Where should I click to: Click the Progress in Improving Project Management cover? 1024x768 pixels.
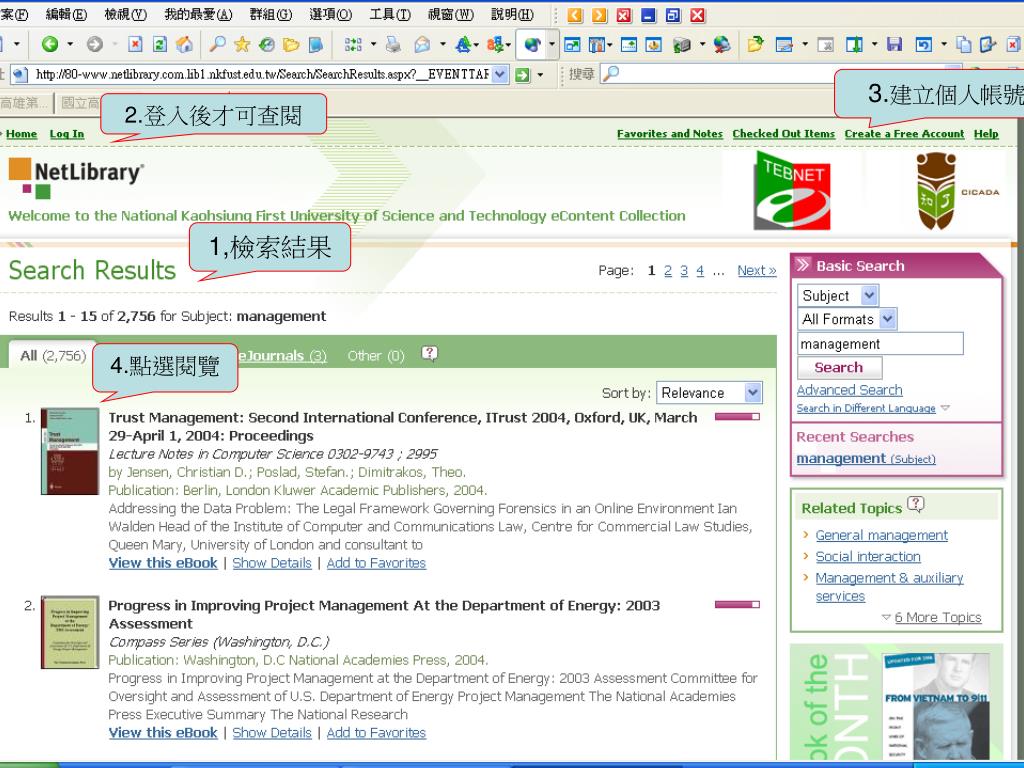[70, 632]
